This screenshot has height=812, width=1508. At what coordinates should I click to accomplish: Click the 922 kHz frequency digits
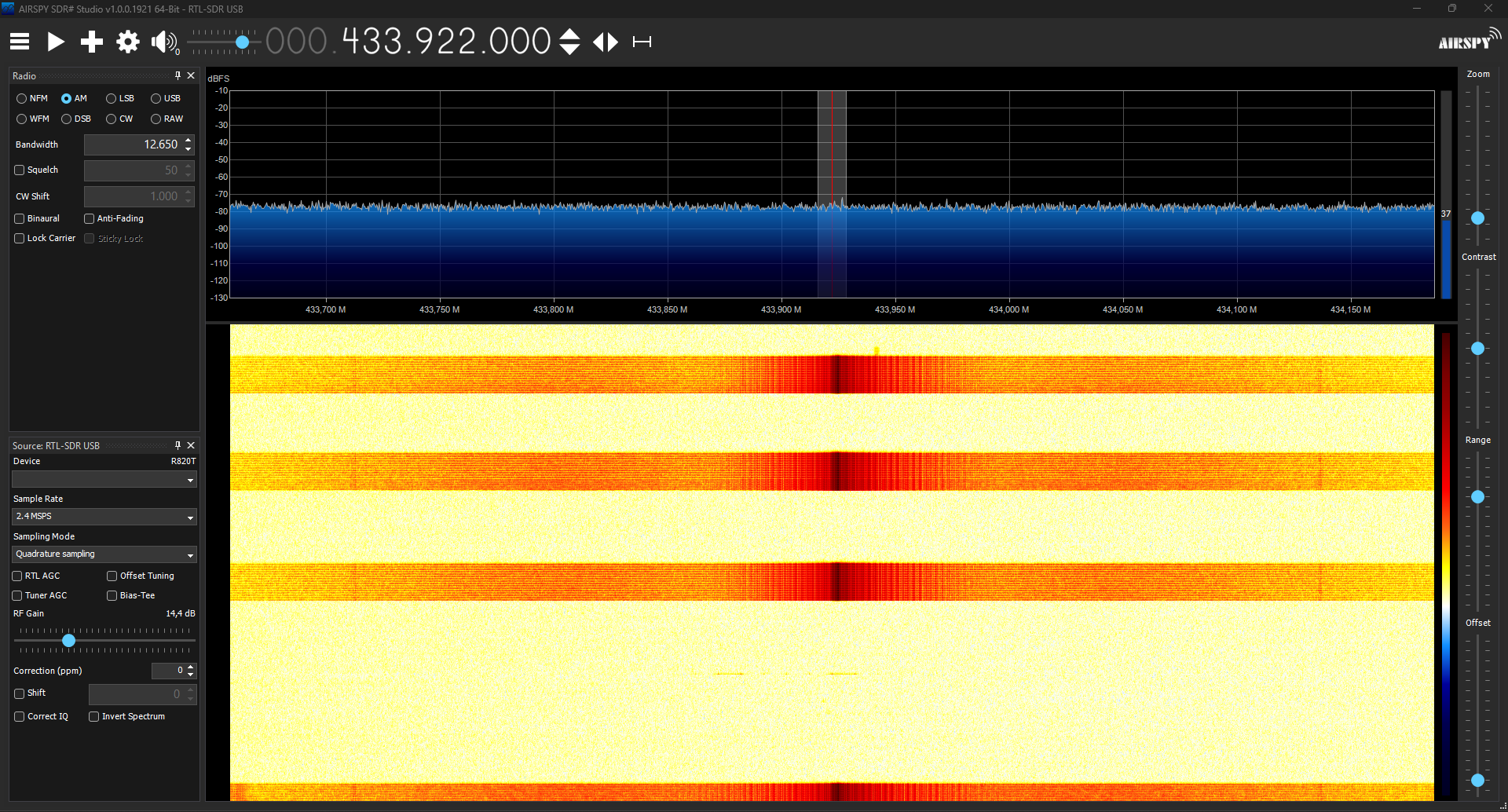(x=445, y=42)
